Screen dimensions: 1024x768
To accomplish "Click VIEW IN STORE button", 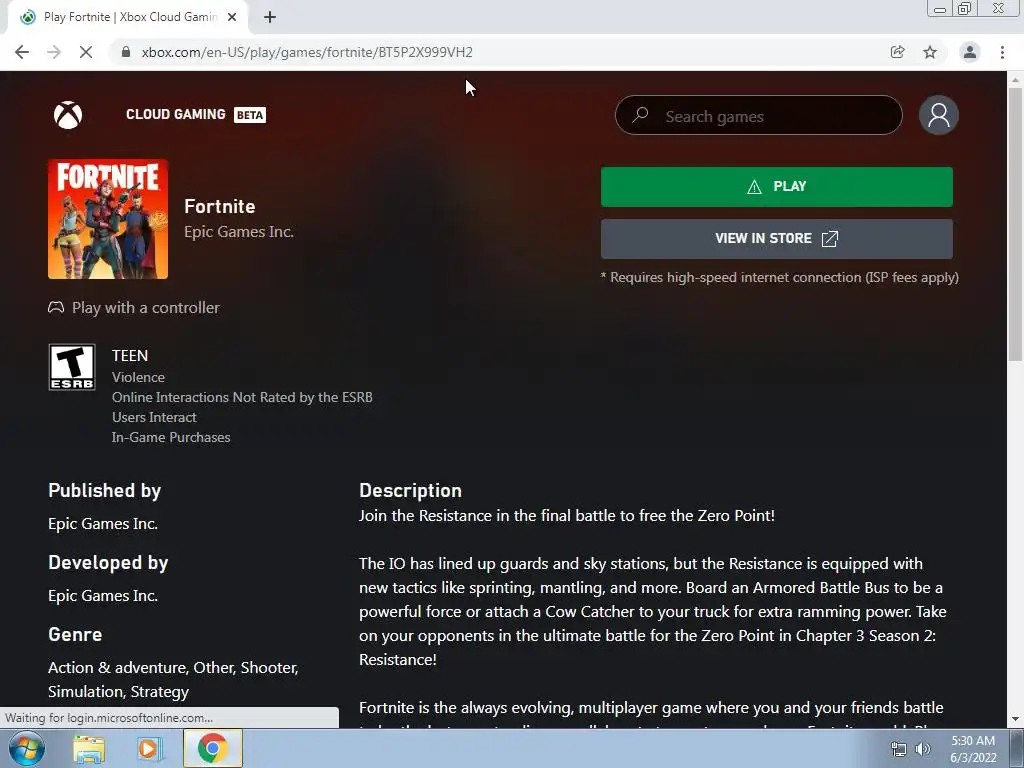I will coord(776,238).
